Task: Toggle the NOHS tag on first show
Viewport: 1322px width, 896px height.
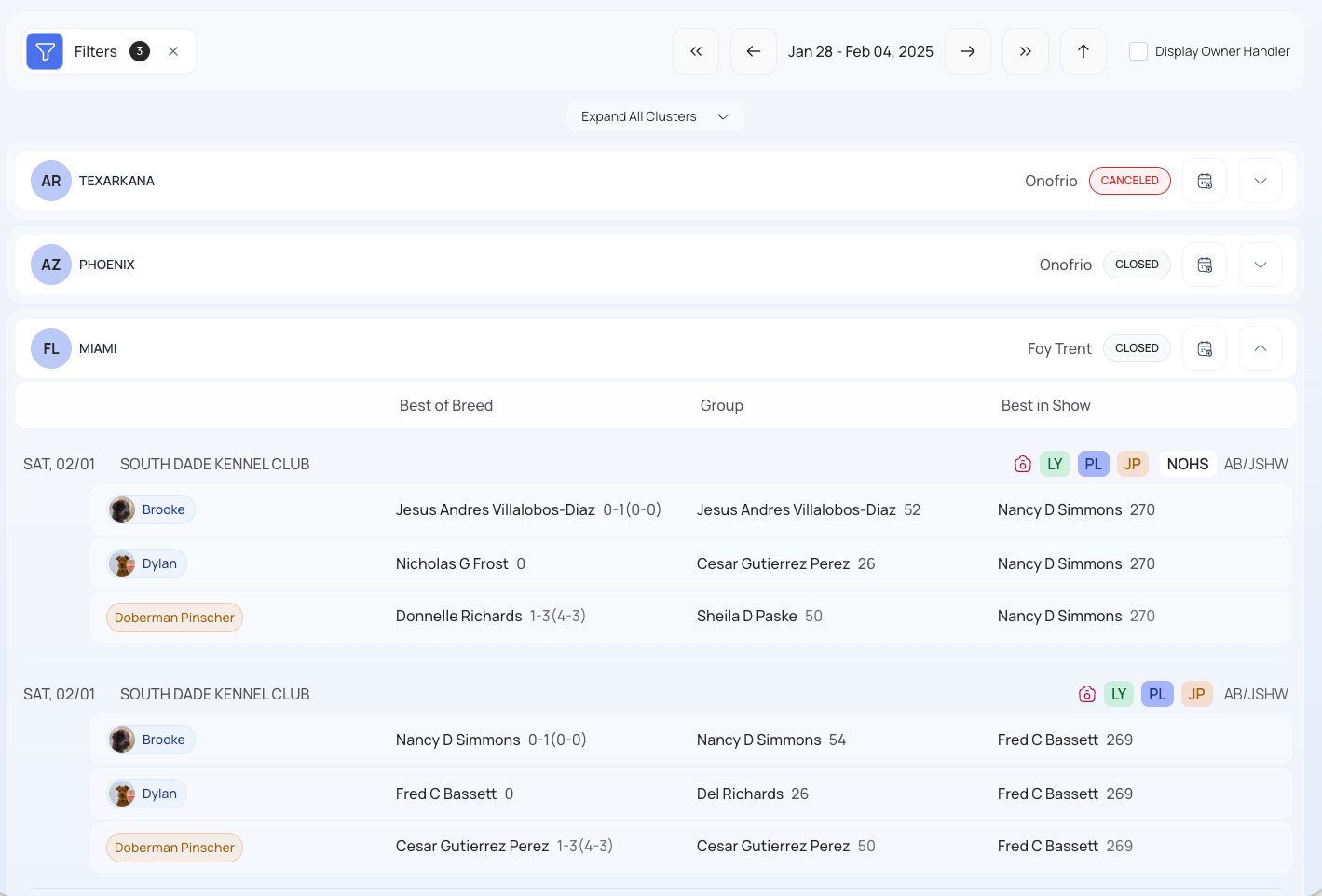Action: coord(1187,464)
